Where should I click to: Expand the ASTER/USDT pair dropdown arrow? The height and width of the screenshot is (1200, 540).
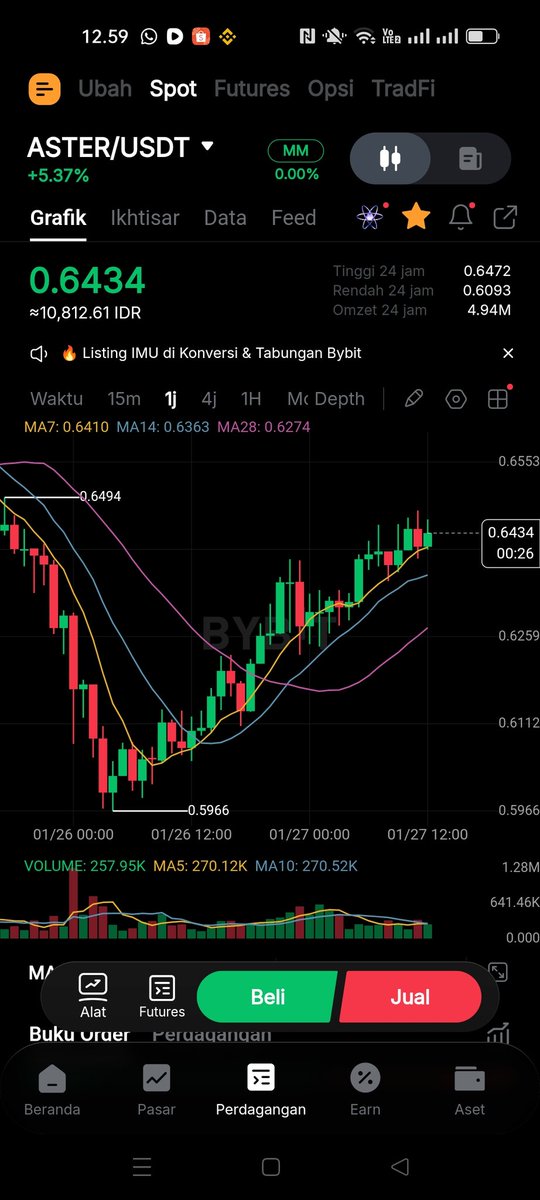207,146
